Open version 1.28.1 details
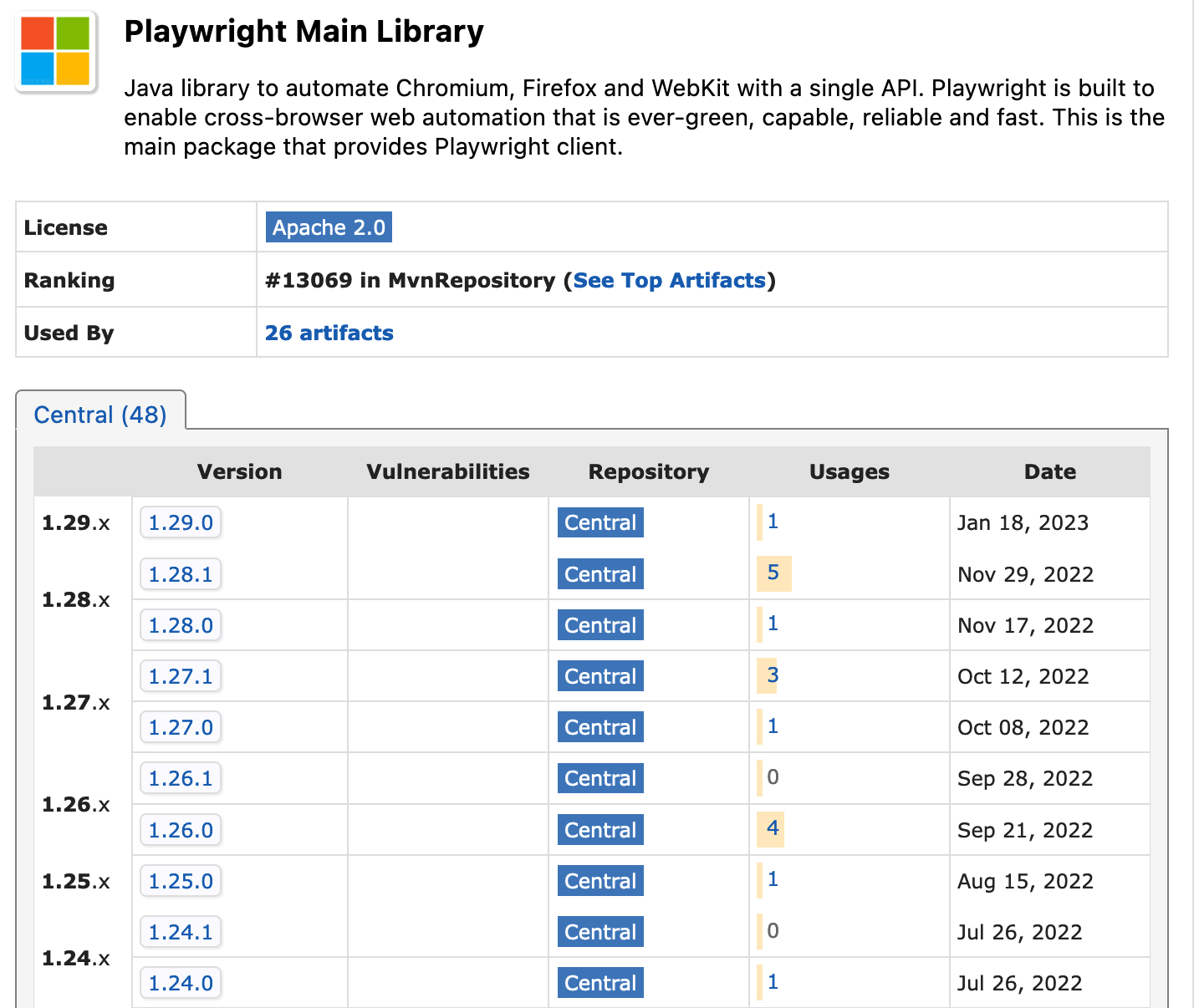This screenshot has height=1008, width=1199. tap(180, 574)
